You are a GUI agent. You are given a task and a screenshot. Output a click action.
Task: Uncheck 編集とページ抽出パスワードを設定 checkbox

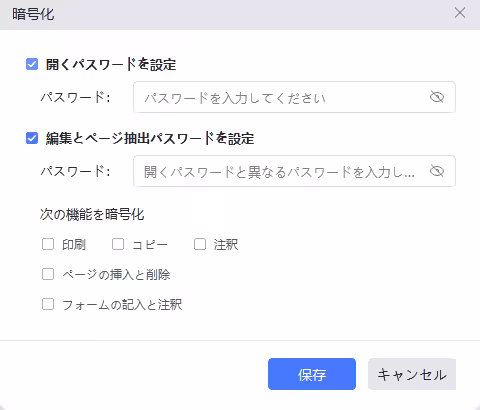[32, 138]
